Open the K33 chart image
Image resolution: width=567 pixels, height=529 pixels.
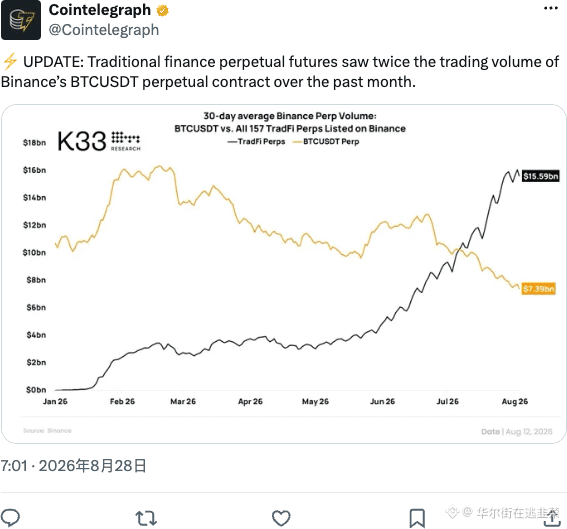284,274
